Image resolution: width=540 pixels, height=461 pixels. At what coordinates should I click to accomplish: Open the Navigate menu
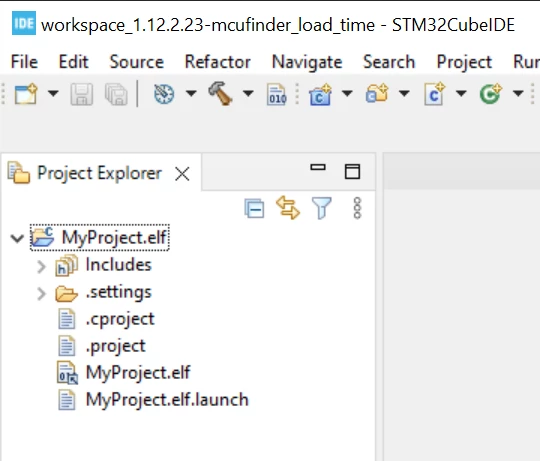307,63
